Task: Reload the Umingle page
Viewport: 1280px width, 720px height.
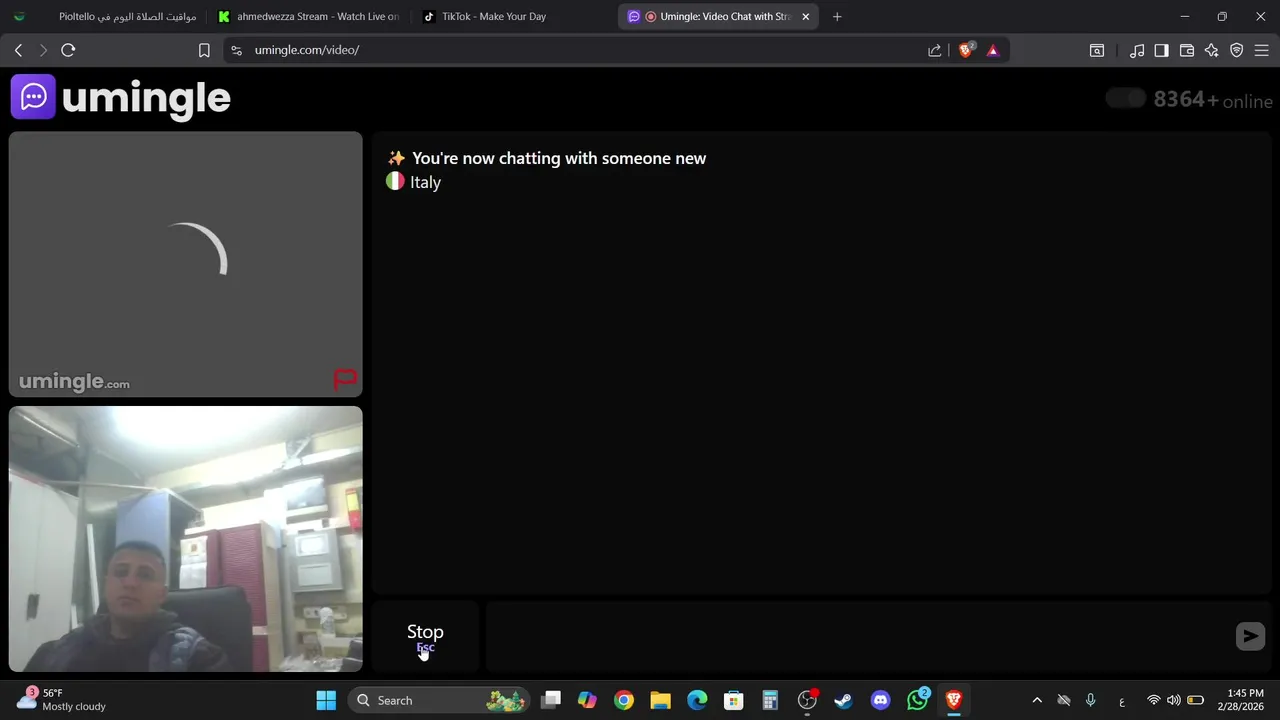Action: [x=68, y=50]
